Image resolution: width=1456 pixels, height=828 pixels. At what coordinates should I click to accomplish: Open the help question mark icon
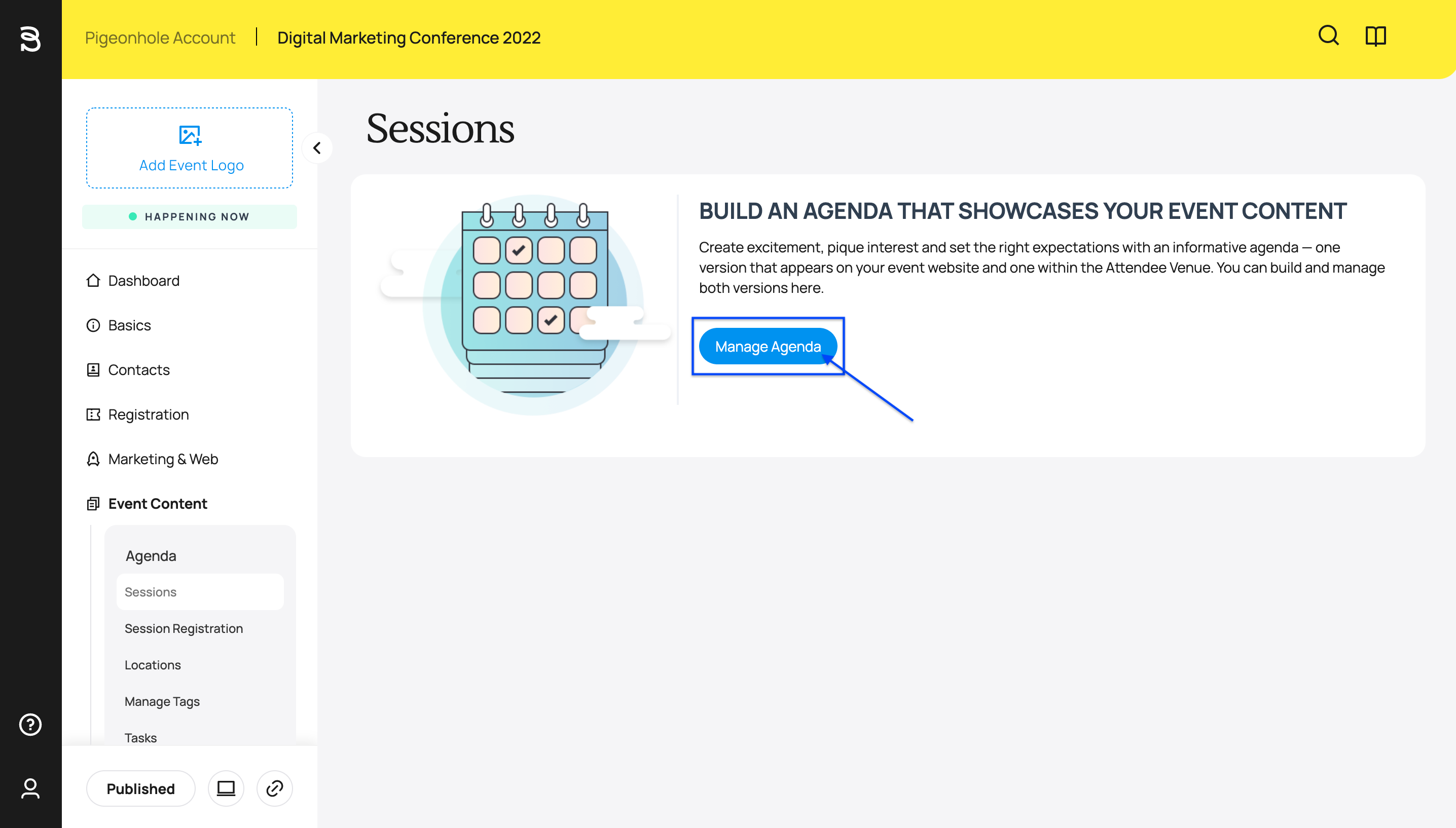click(30, 725)
